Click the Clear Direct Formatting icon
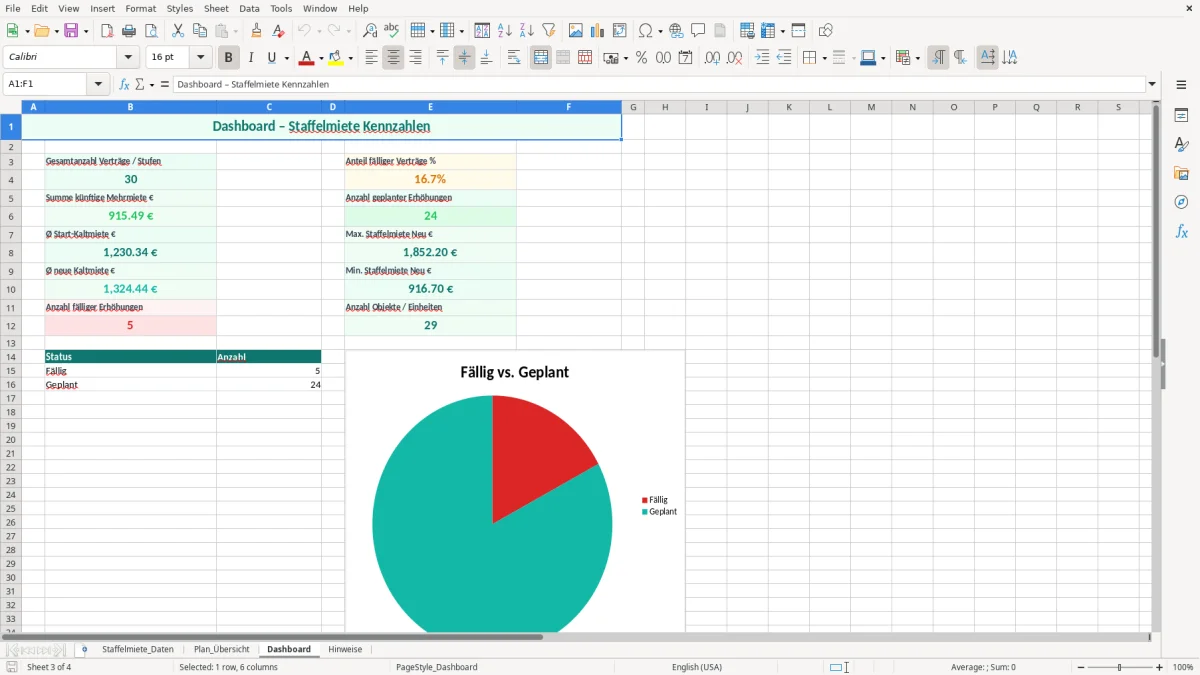Viewport: 1200px width, 675px height. tap(279, 31)
